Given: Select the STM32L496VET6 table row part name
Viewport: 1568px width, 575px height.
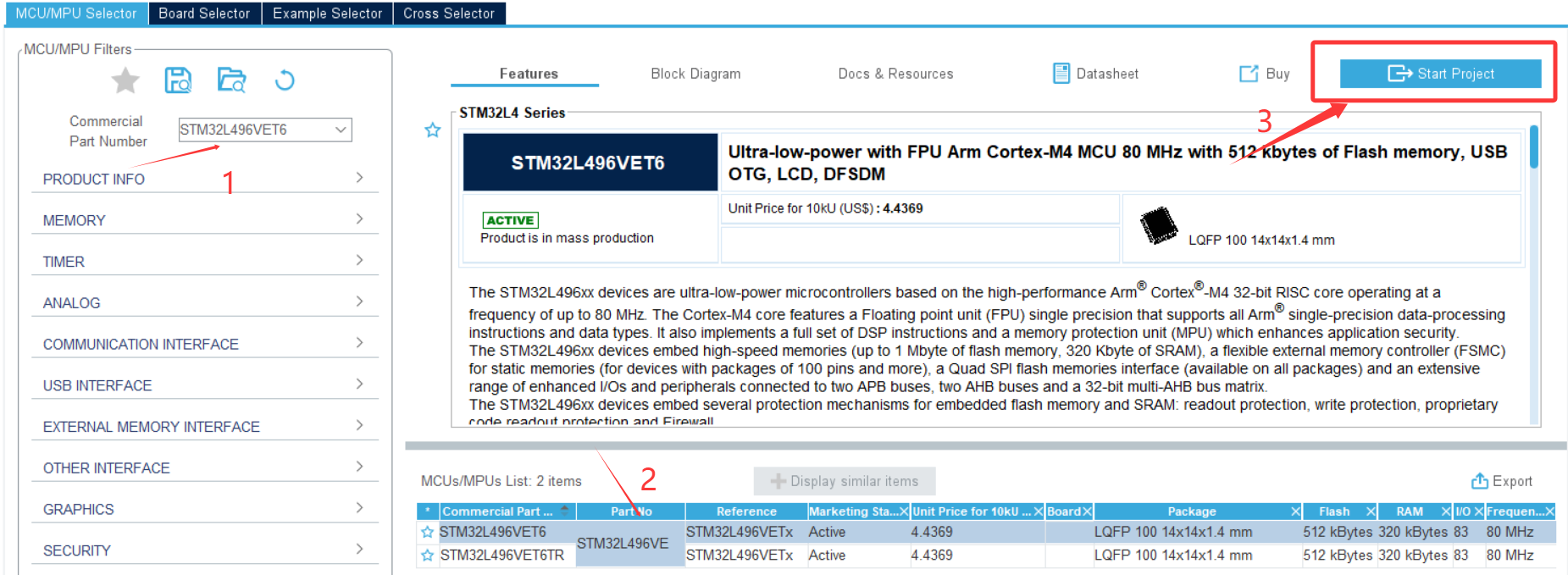Looking at the screenshot, I should [x=493, y=532].
